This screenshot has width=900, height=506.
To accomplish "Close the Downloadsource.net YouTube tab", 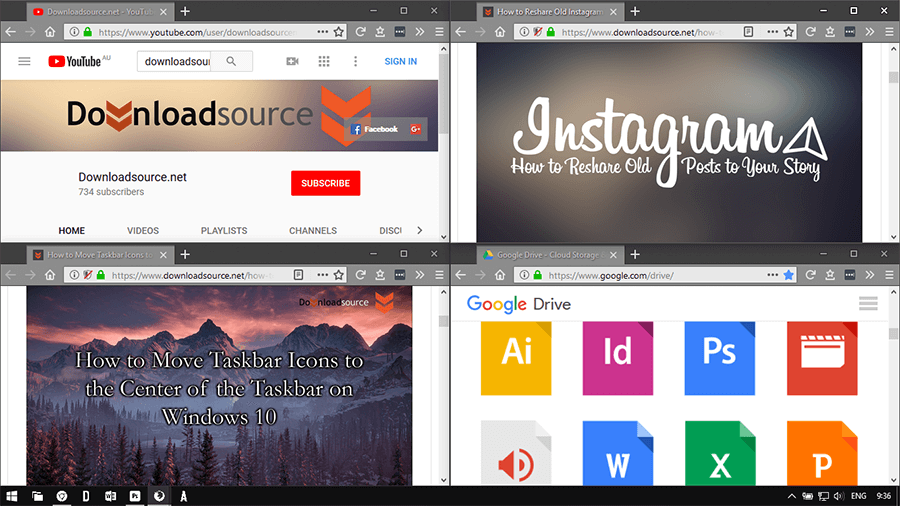I will click(x=164, y=11).
